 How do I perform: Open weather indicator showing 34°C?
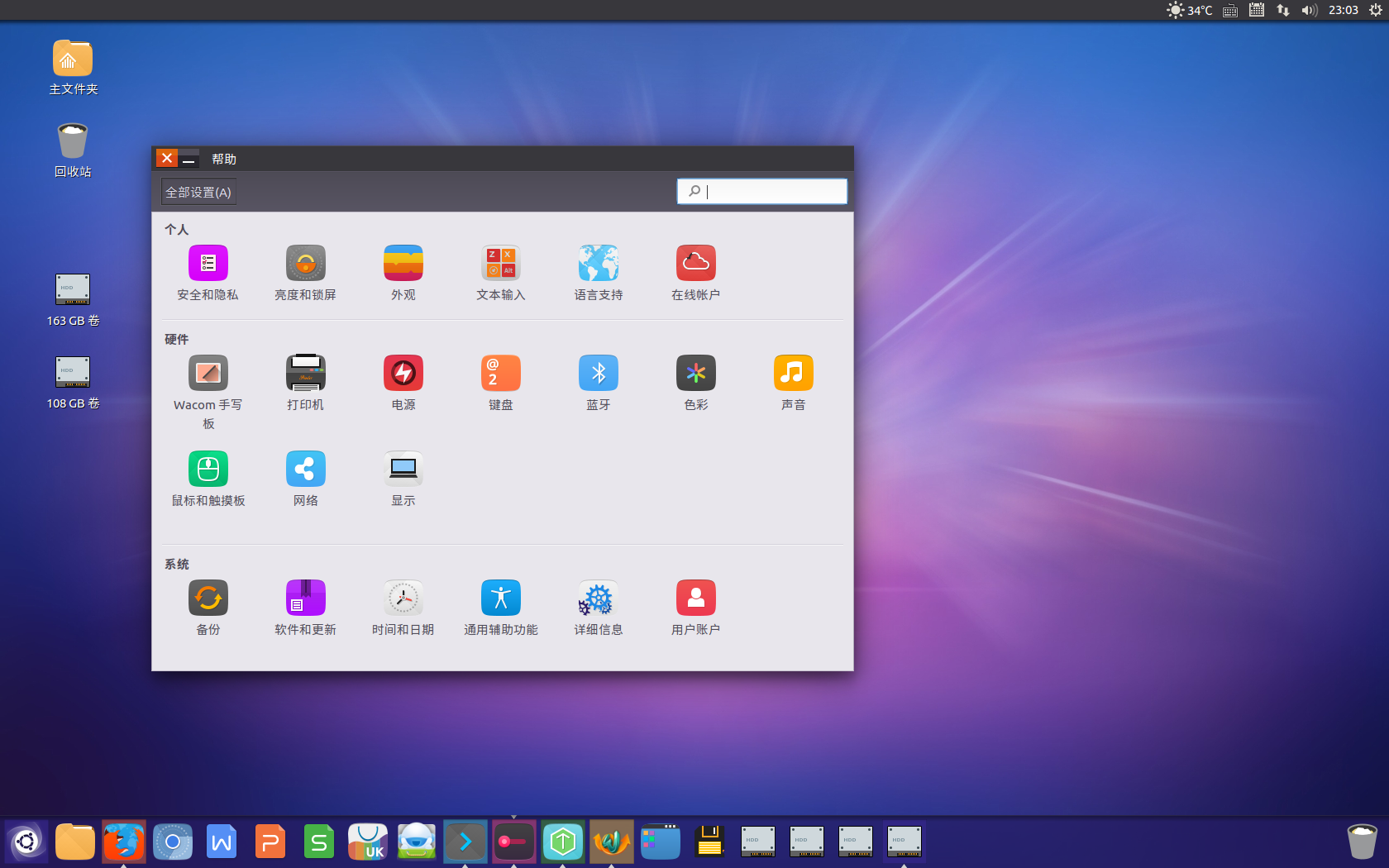tap(1190, 10)
